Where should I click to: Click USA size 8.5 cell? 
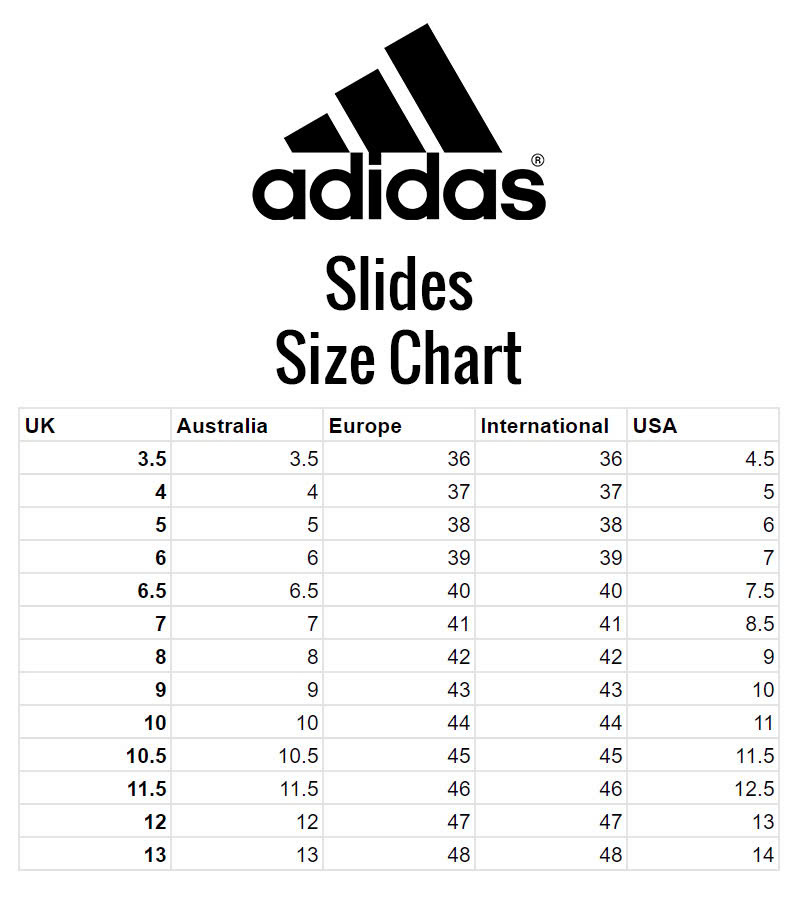pos(703,624)
